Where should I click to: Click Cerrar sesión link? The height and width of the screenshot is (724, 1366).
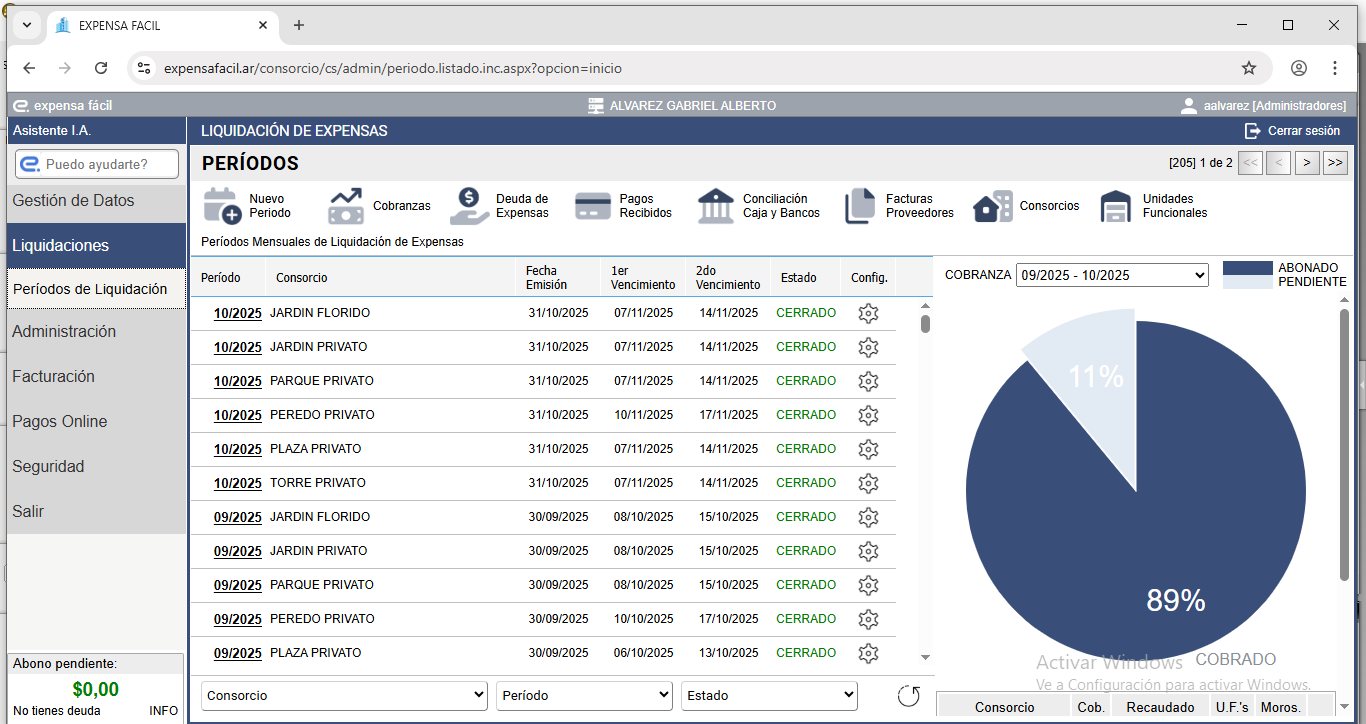pos(1302,131)
